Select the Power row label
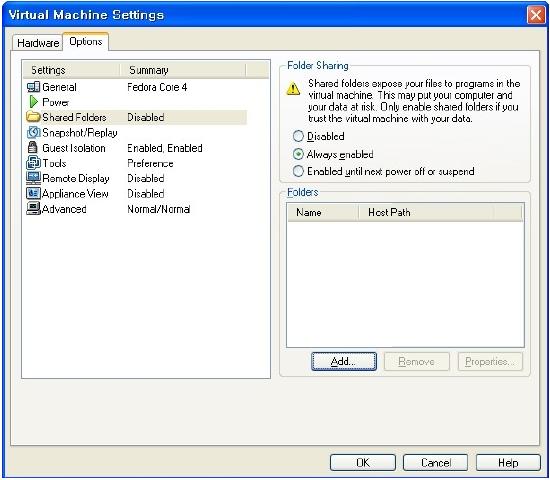The width and height of the screenshot is (550, 480). tap(55, 102)
